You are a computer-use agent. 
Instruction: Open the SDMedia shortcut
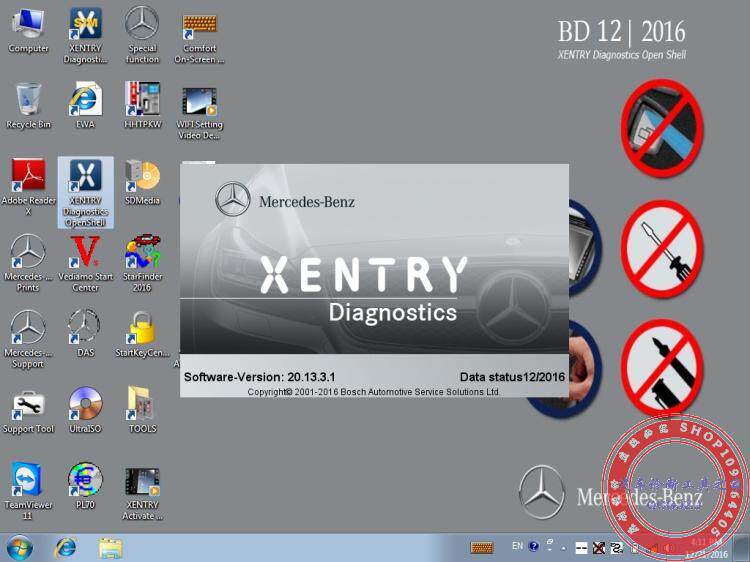[x=142, y=182]
